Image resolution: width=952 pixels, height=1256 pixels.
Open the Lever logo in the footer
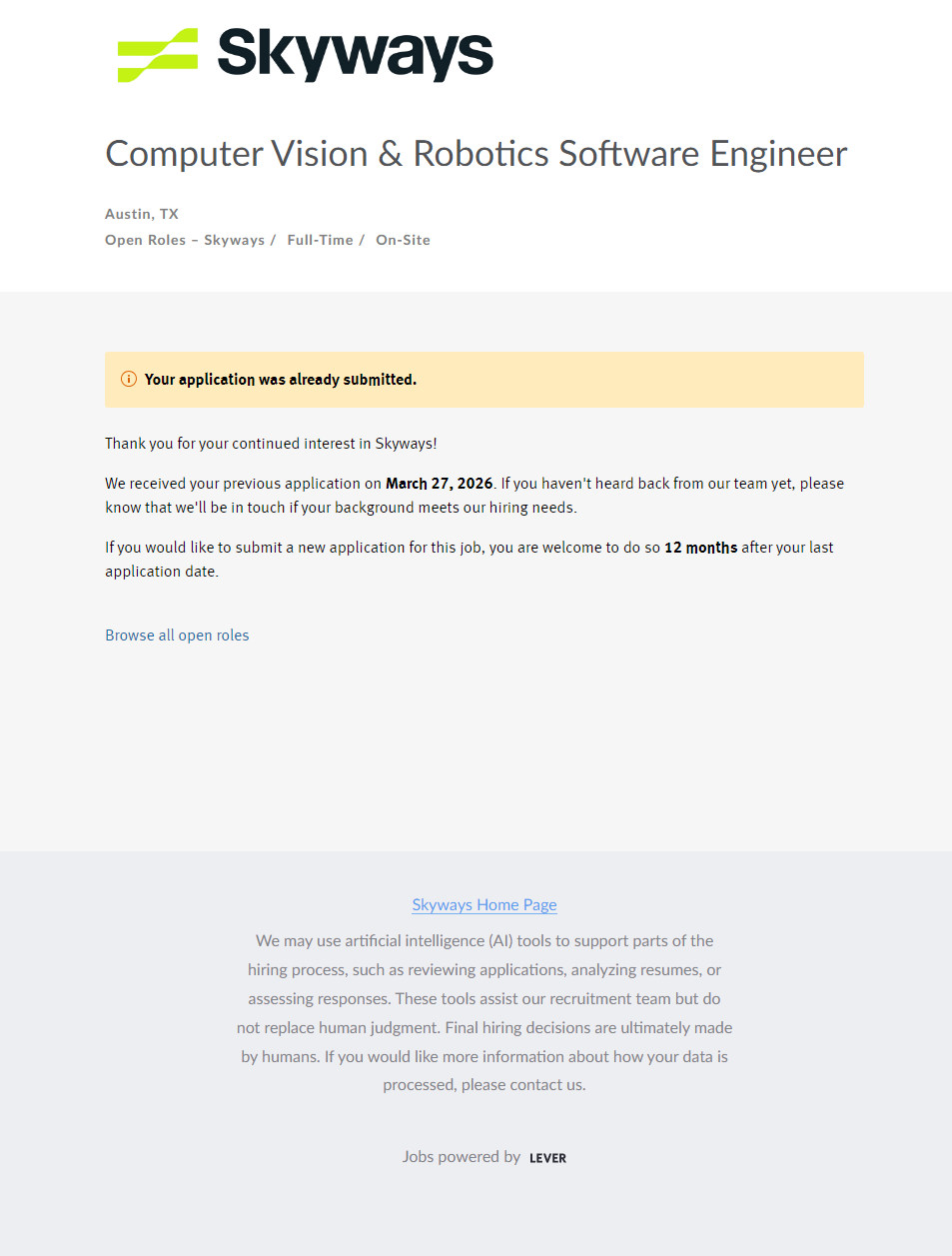(x=547, y=1158)
